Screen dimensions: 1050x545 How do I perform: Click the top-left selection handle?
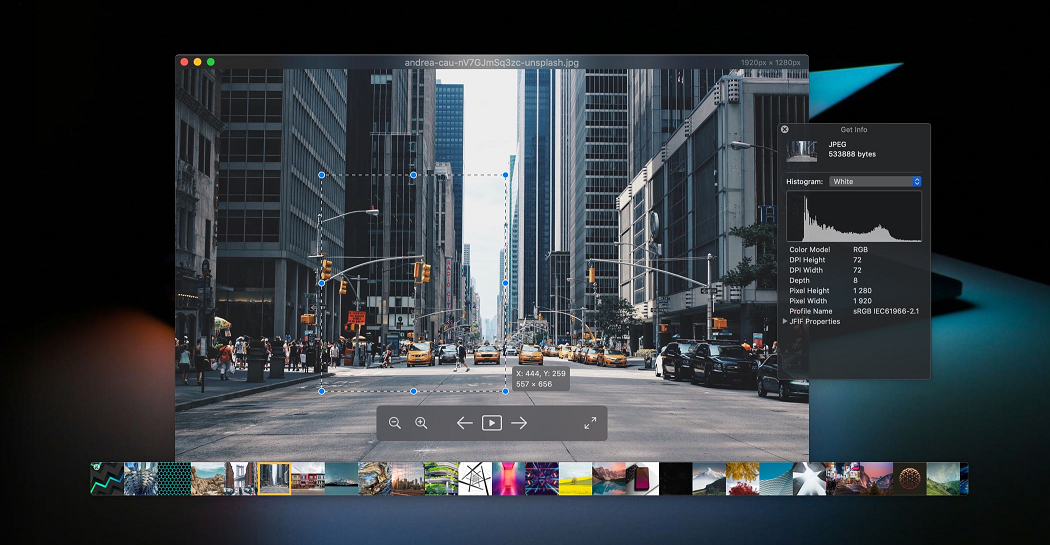click(x=321, y=175)
